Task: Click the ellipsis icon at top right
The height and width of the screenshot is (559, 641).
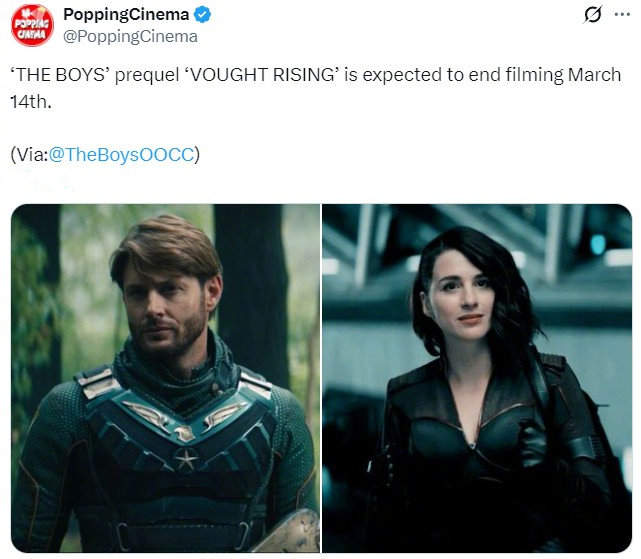Action: click(x=622, y=14)
